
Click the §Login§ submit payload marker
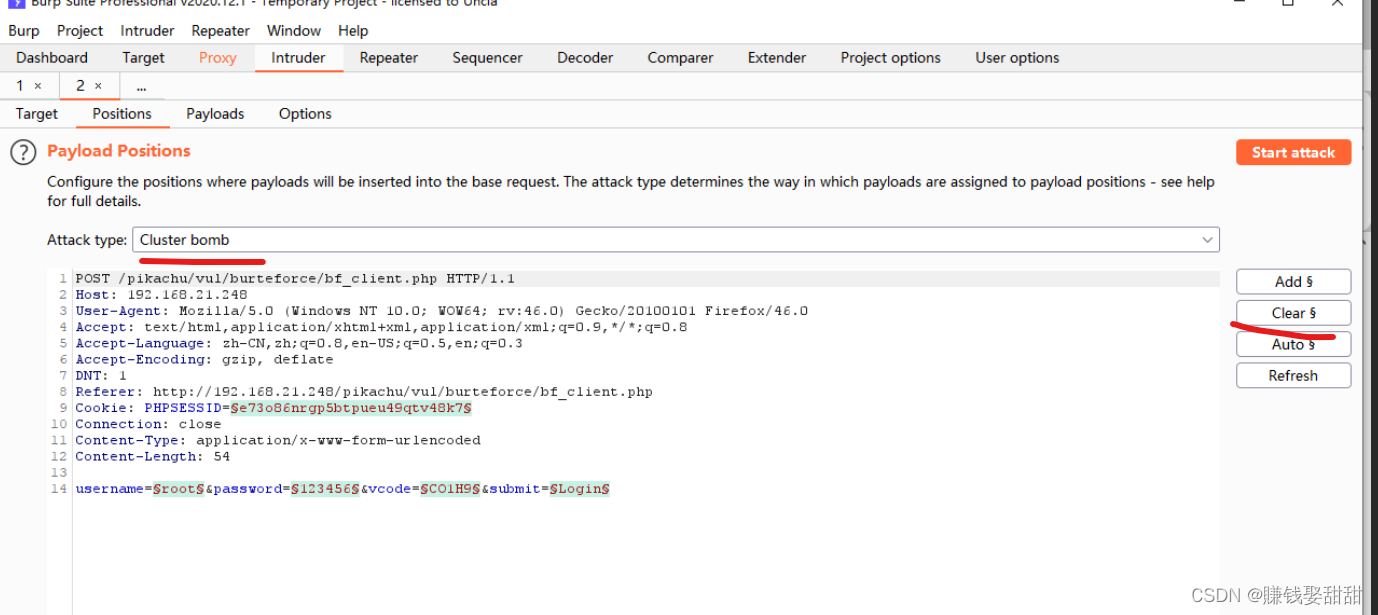click(580, 489)
